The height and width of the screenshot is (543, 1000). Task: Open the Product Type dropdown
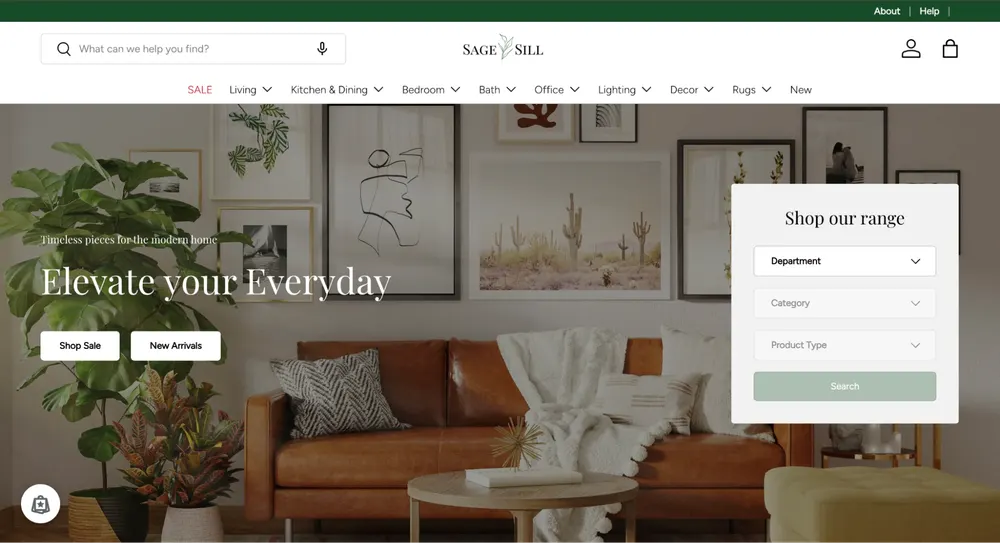pyautogui.click(x=844, y=345)
